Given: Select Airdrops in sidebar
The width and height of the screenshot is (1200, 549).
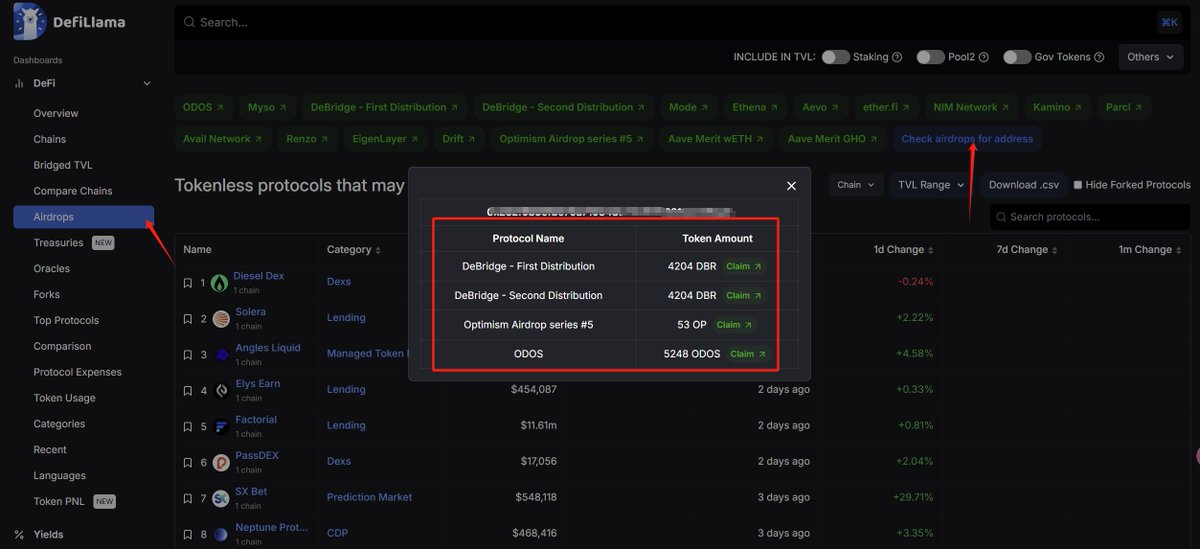Looking at the screenshot, I should pos(84,217).
